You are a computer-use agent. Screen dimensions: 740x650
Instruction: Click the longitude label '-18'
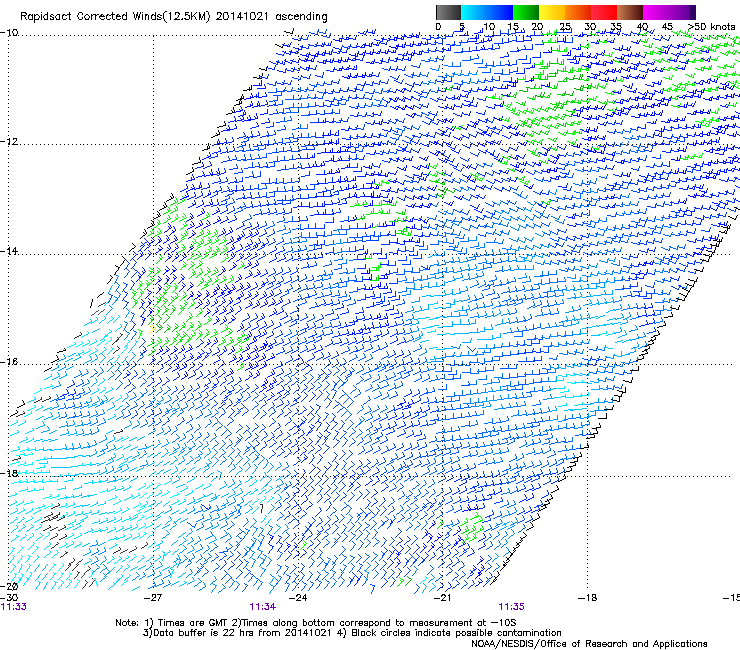tap(587, 598)
